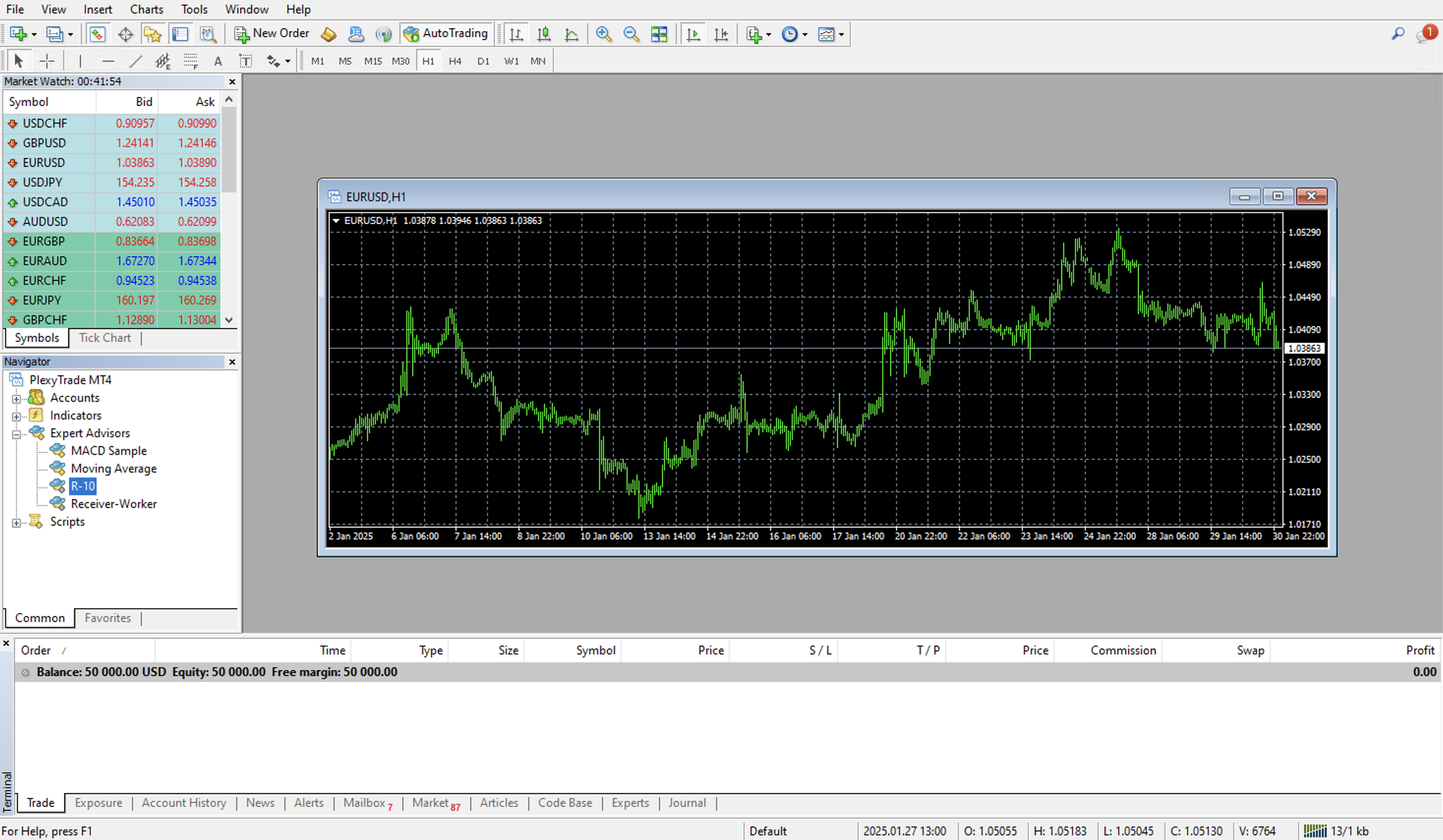Viewport: 1443px width, 840px height.
Task: Select the Text Label 'T' tool
Action: (x=245, y=60)
